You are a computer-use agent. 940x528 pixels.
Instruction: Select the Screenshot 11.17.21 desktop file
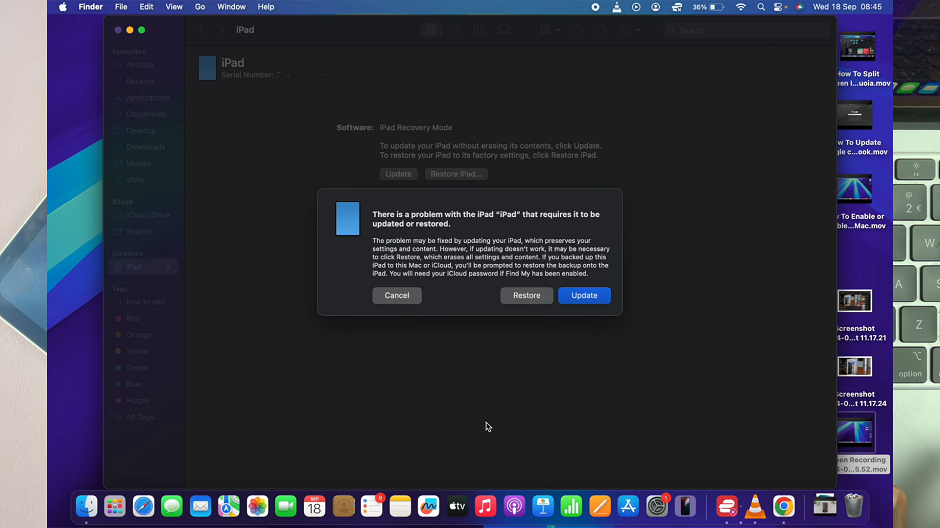pos(855,315)
